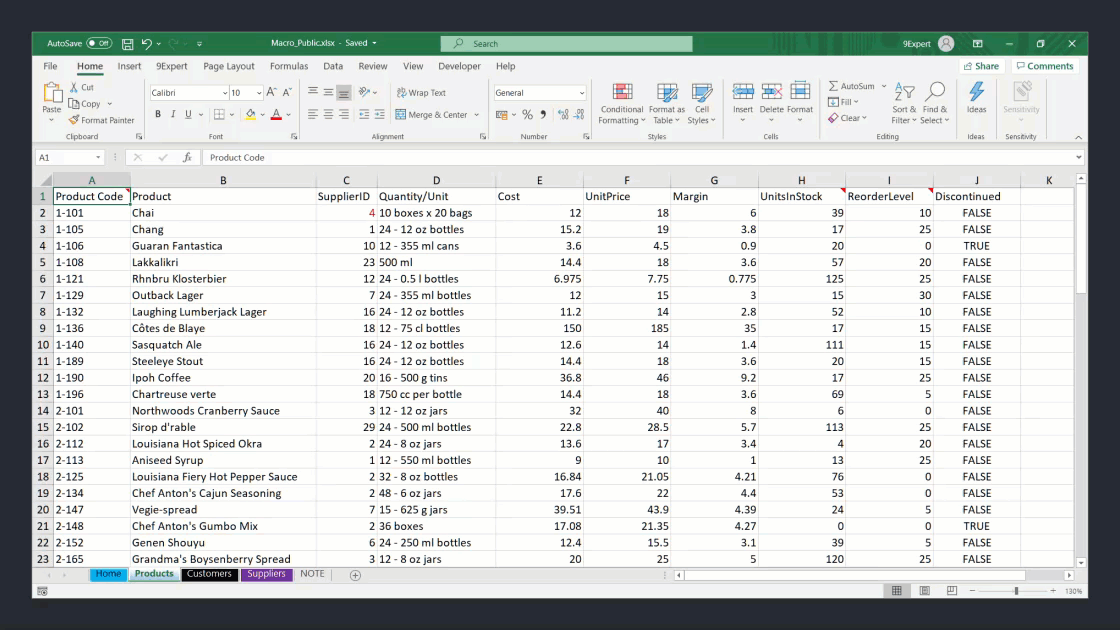Toggle bold formatting
The image size is (1120, 630).
(158, 114)
